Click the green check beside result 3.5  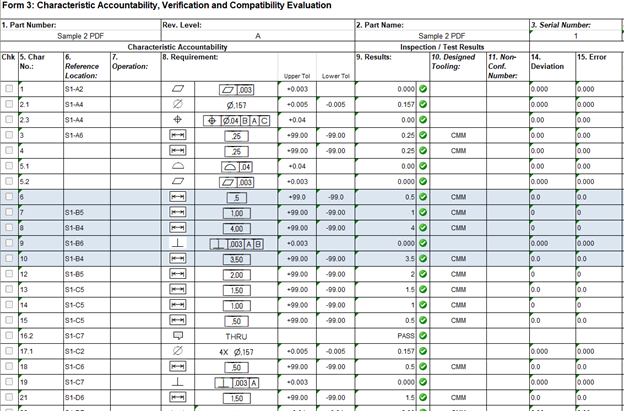pyautogui.click(x=423, y=259)
